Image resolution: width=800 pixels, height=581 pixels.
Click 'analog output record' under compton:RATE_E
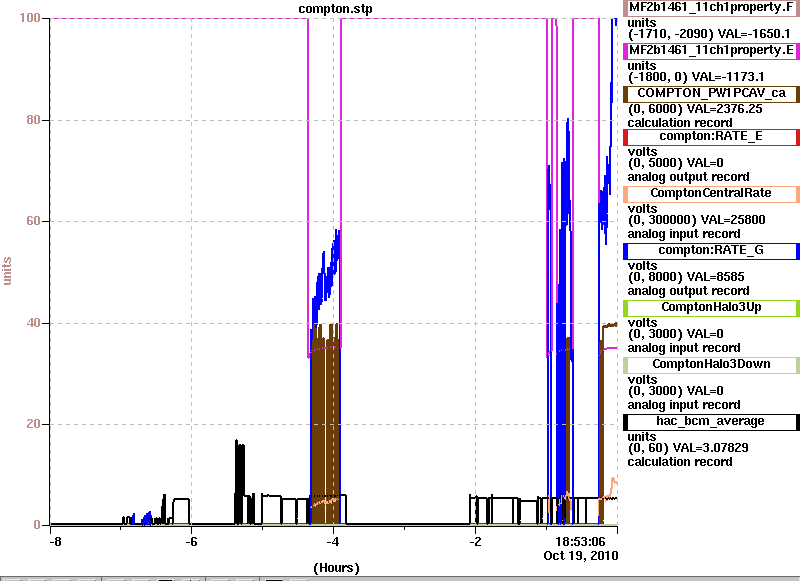[688, 177]
